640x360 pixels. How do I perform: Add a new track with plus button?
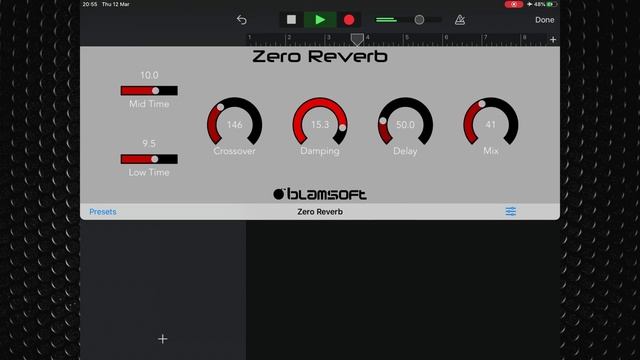162,339
